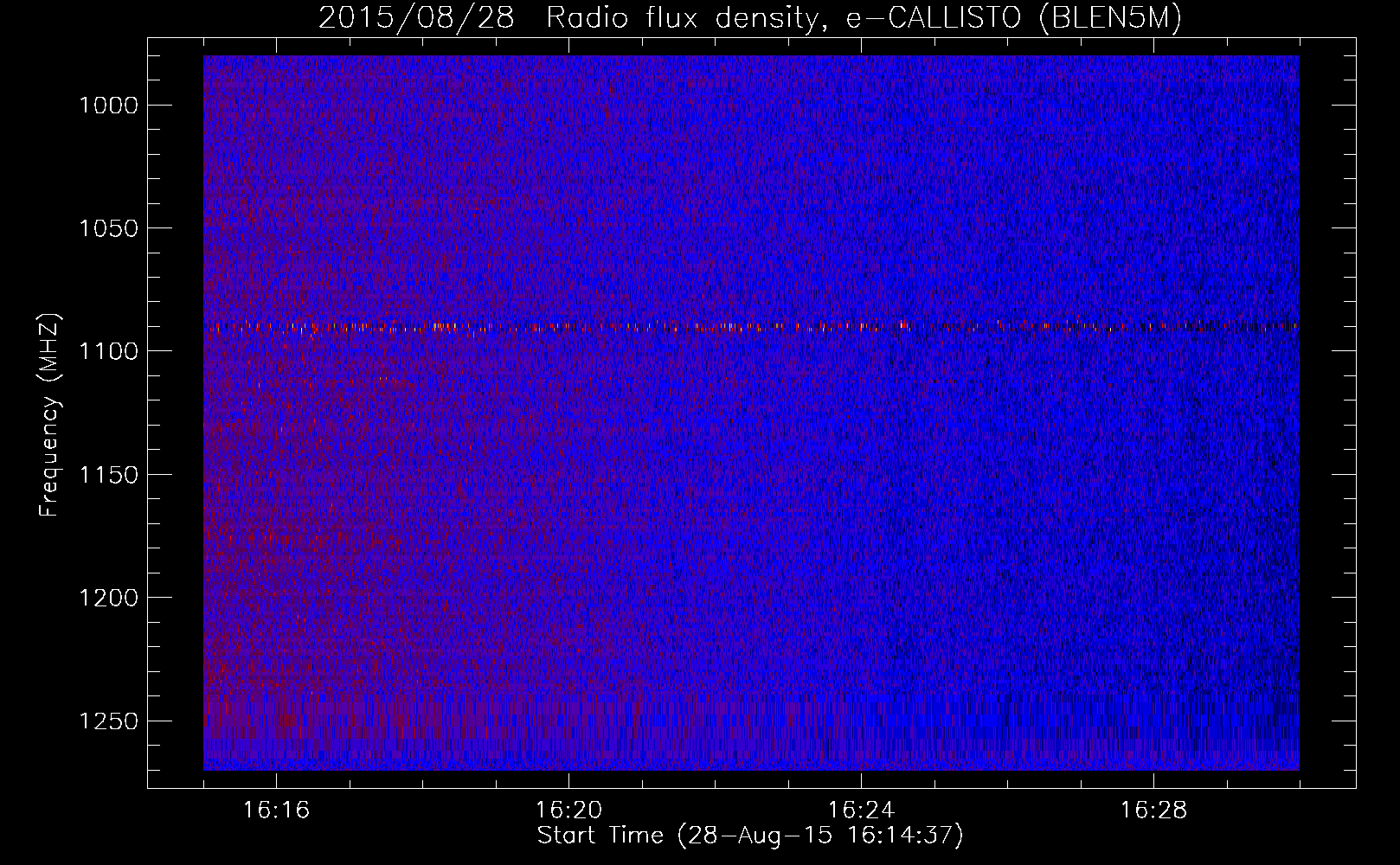
Task: Select the 1200 frequency tick label
Action: coord(109,598)
